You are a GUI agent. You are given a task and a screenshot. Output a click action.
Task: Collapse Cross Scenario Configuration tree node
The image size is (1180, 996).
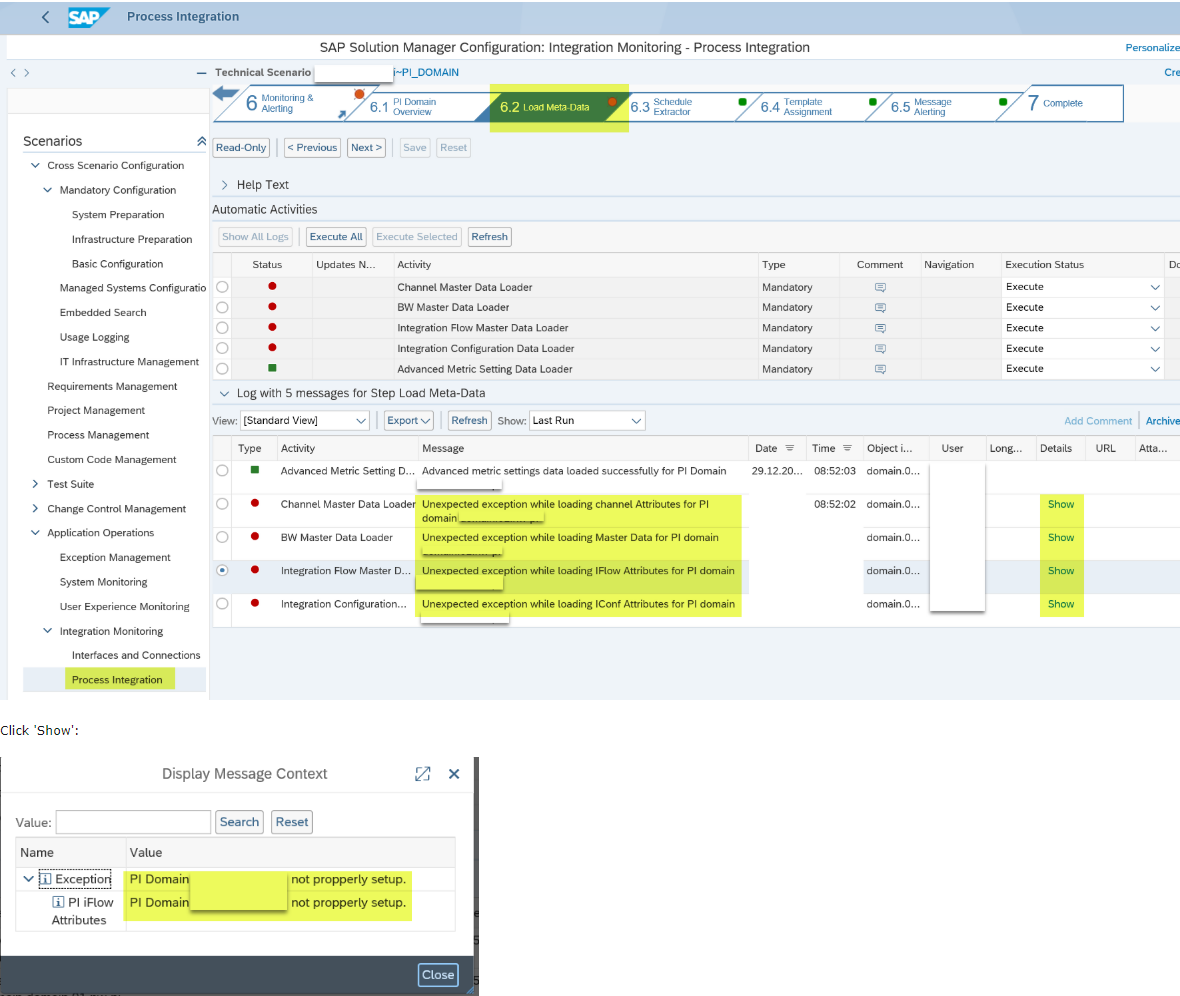pos(35,165)
